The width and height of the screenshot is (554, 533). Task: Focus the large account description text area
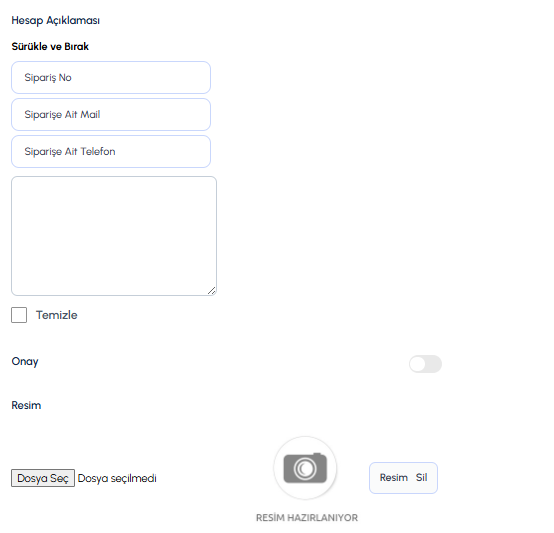tap(114, 236)
